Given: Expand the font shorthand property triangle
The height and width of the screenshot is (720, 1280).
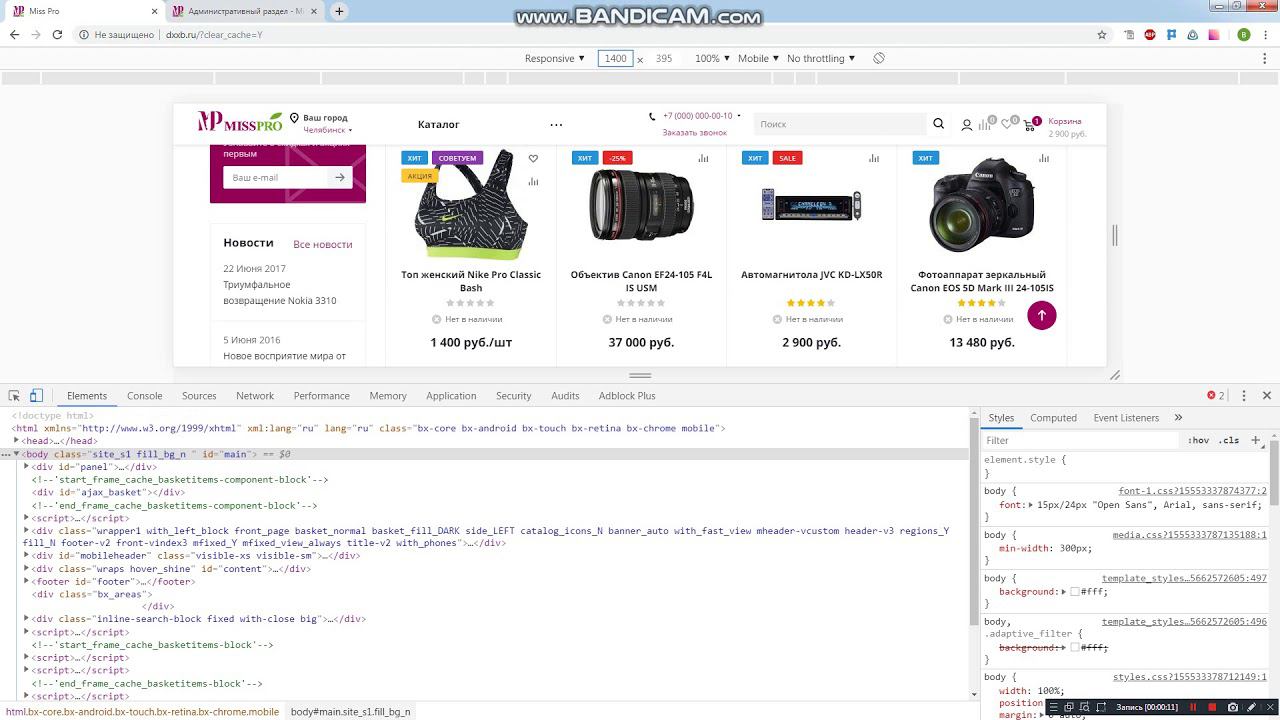Looking at the screenshot, I should (x=1032, y=505).
